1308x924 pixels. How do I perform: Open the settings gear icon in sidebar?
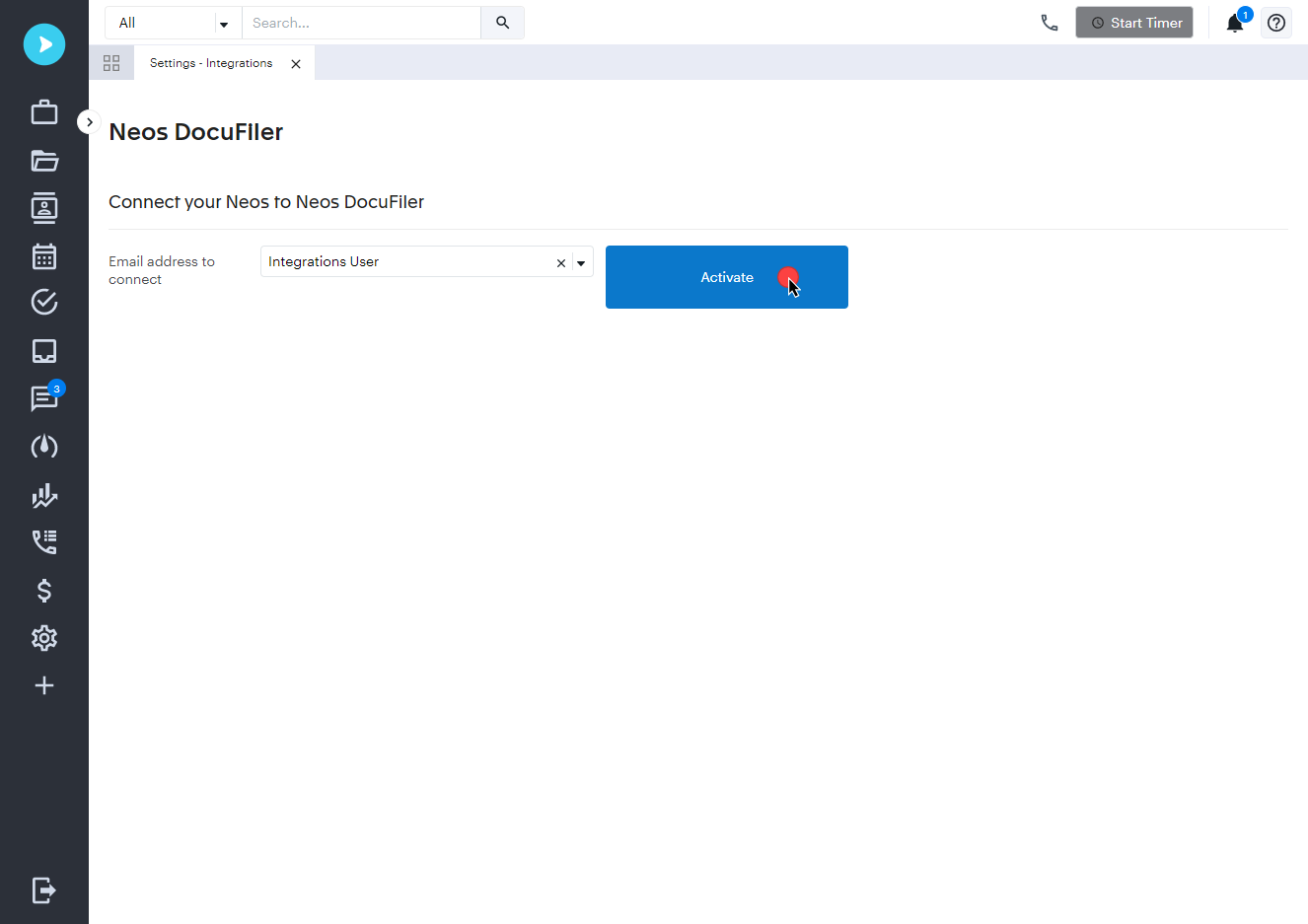44,638
